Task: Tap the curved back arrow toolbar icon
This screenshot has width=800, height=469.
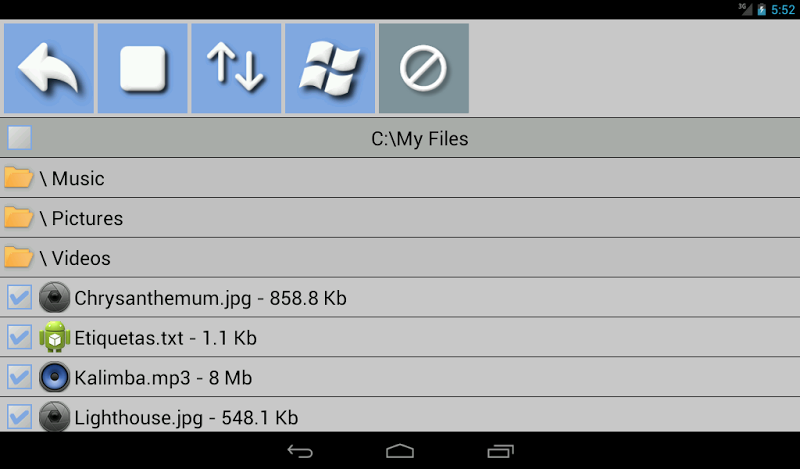Action: (49, 68)
